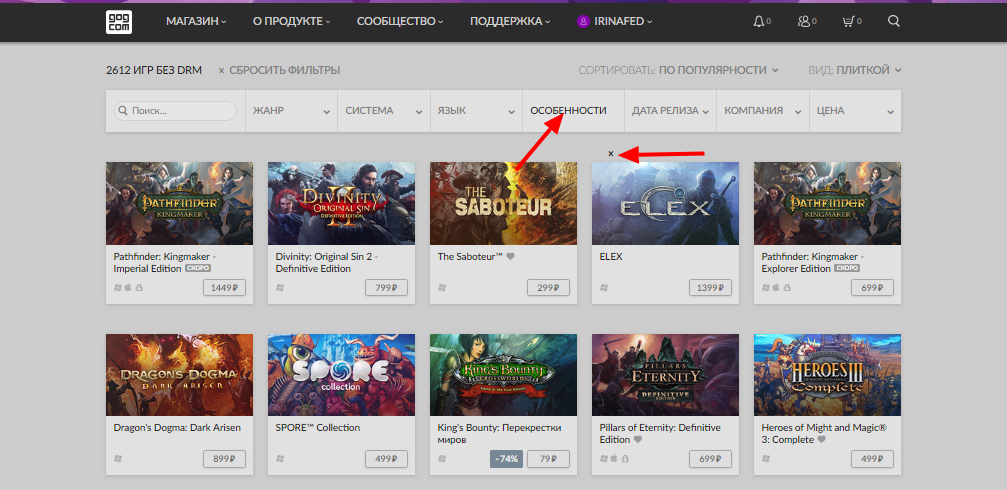The image size is (1007, 490).
Task: Click 1449₽ price button for Pathfinder Imperial
Action: 225,288
